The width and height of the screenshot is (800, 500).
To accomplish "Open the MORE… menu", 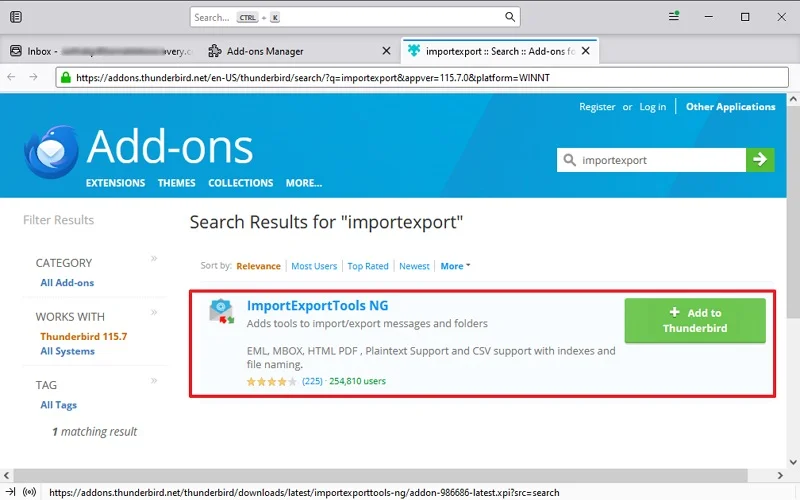I will pyautogui.click(x=304, y=183).
